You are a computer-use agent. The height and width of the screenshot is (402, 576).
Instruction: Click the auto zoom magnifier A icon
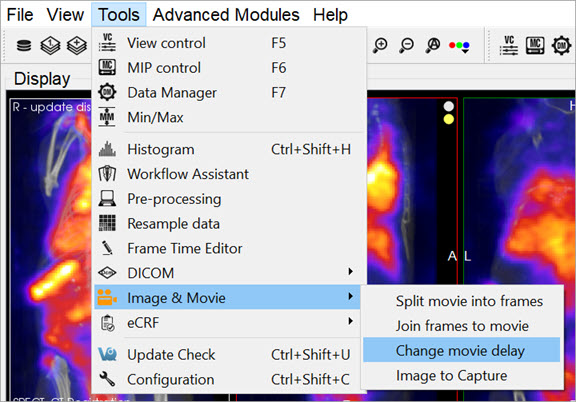(x=433, y=46)
